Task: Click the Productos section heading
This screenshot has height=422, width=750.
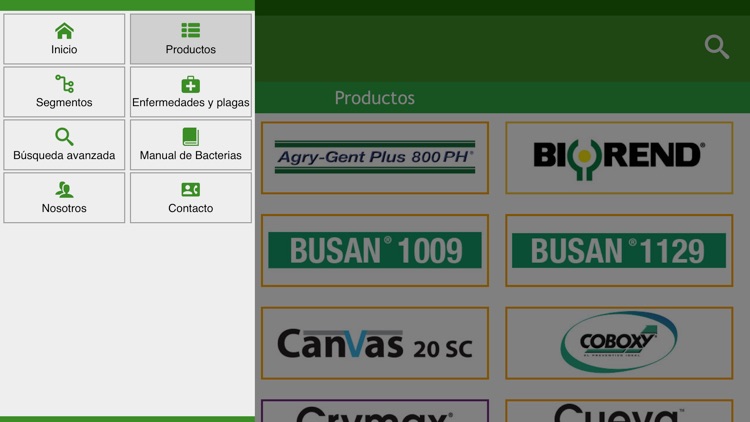Action: tap(375, 98)
